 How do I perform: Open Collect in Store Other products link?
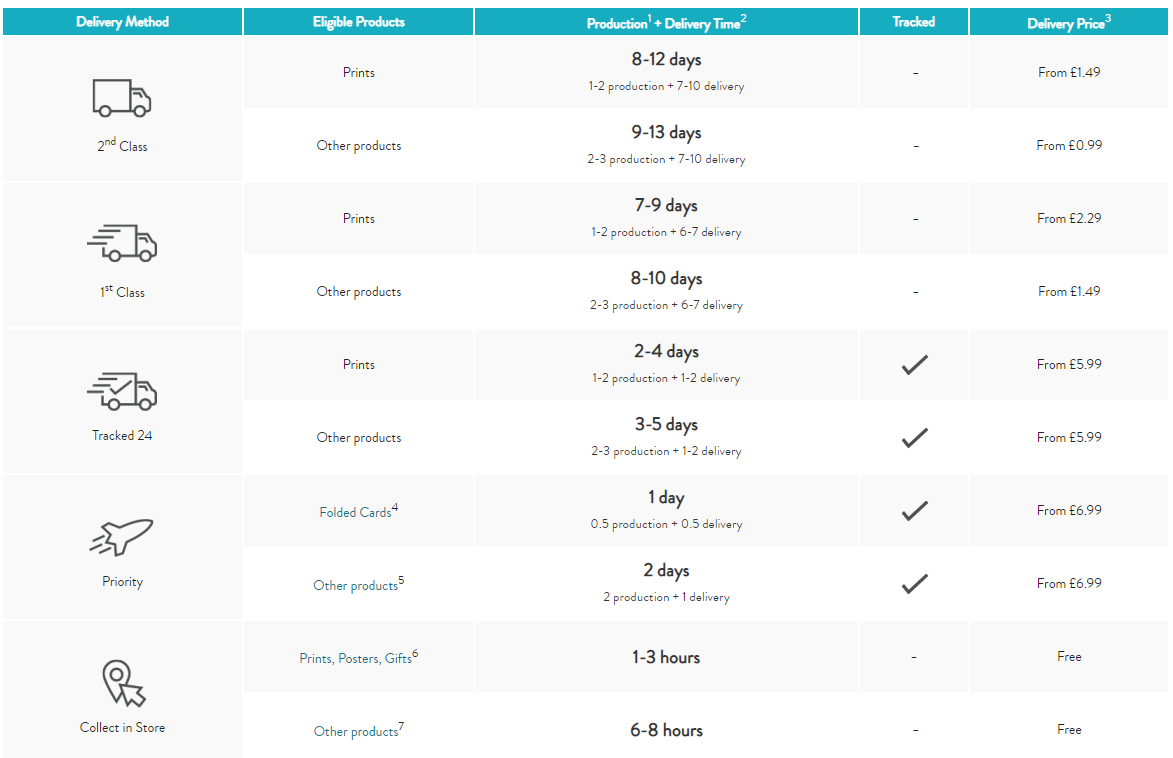coord(355,731)
